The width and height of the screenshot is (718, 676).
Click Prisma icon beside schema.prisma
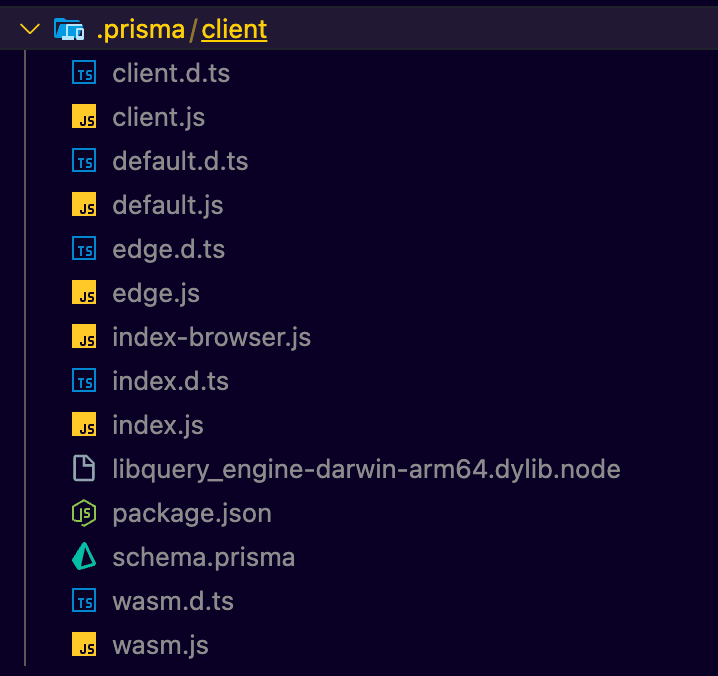pyautogui.click(x=84, y=556)
